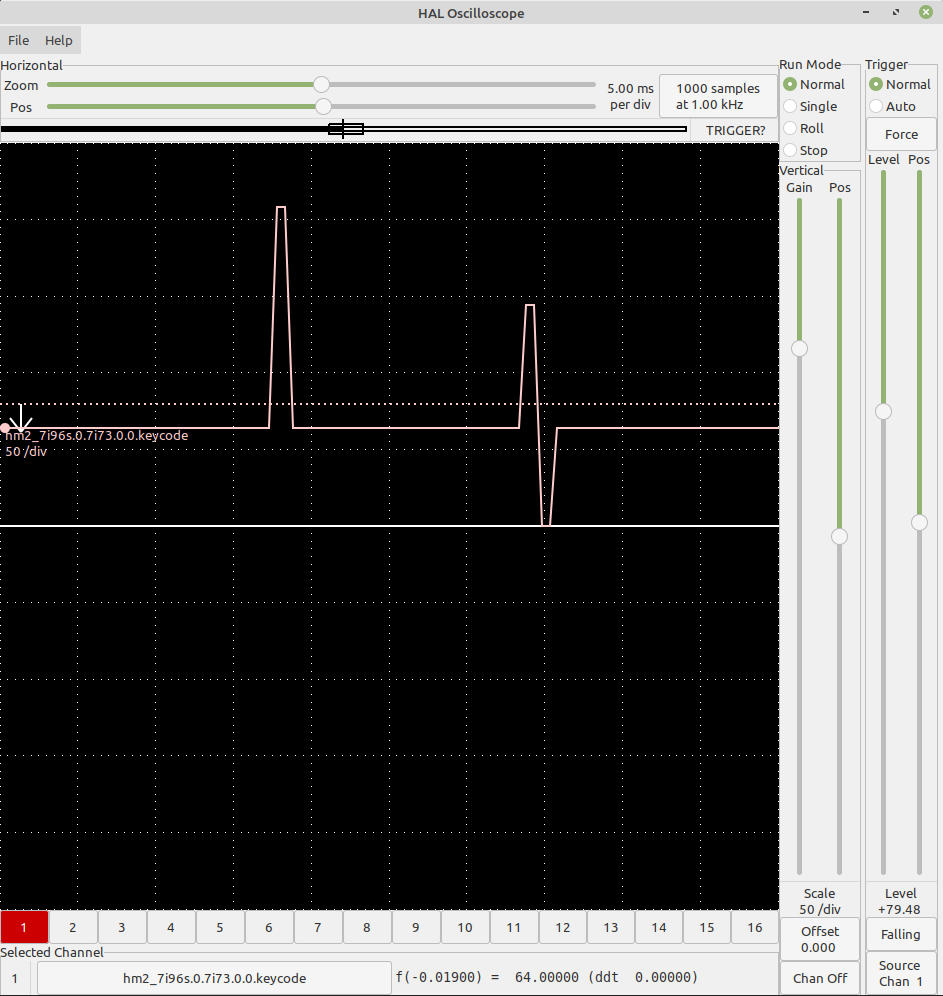Select channel 9 button
Viewport: 943px width, 996px height.
(415, 927)
